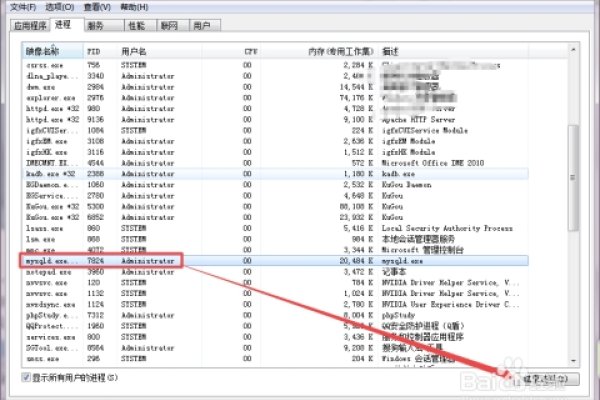Select the mmc.exe process row
Screen dimensions: 600x400
[x=276, y=250]
